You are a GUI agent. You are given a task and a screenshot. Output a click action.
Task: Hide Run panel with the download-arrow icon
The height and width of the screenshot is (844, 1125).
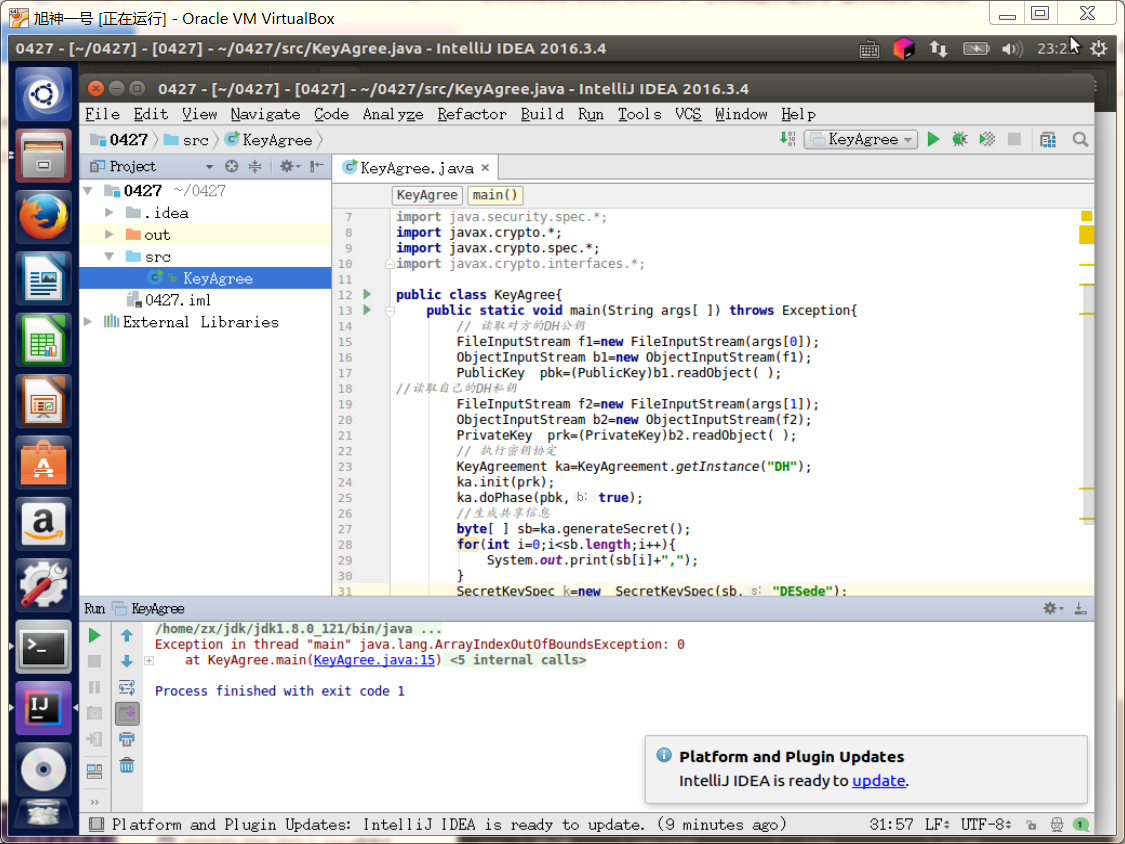pyautogui.click(x=1080, y=609)
